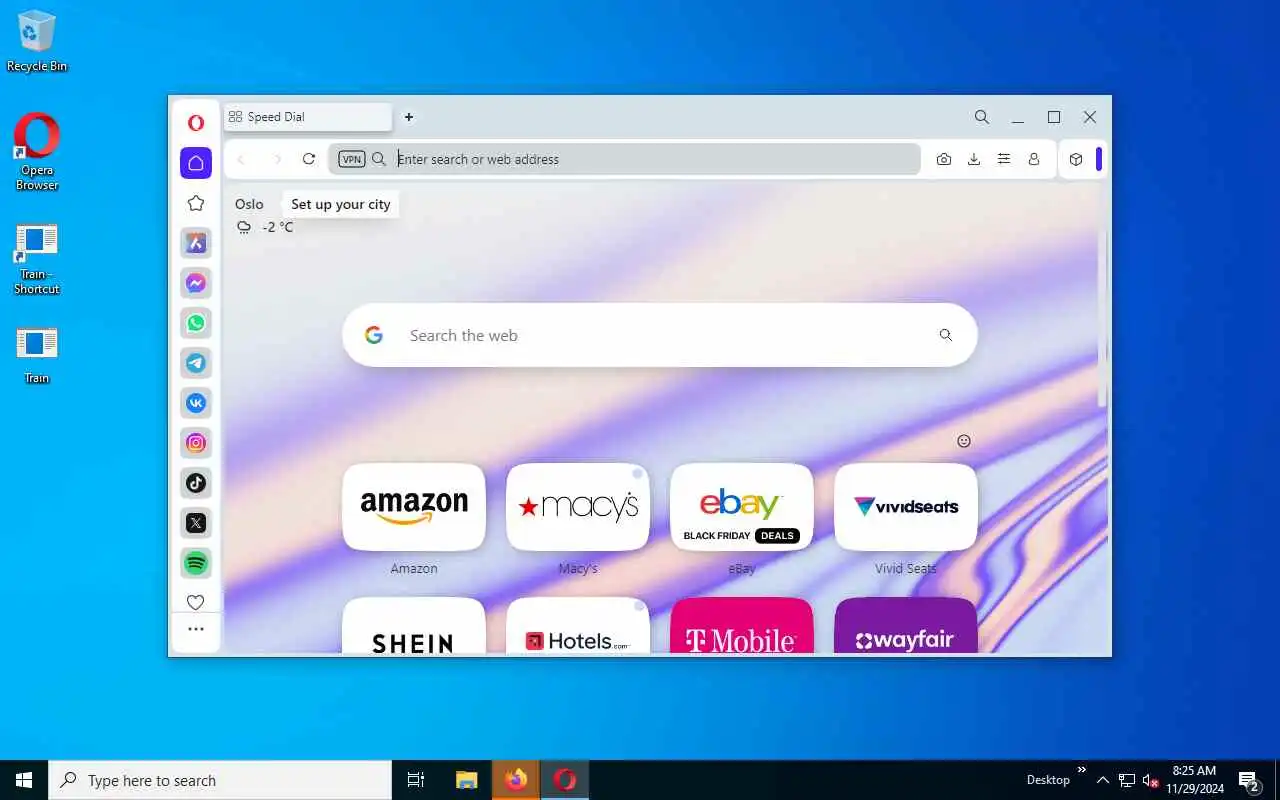The height and width of the screenshot is (800, 1280).
Task: Open the SHEIN speed dial tile
Action: (414, 626)
